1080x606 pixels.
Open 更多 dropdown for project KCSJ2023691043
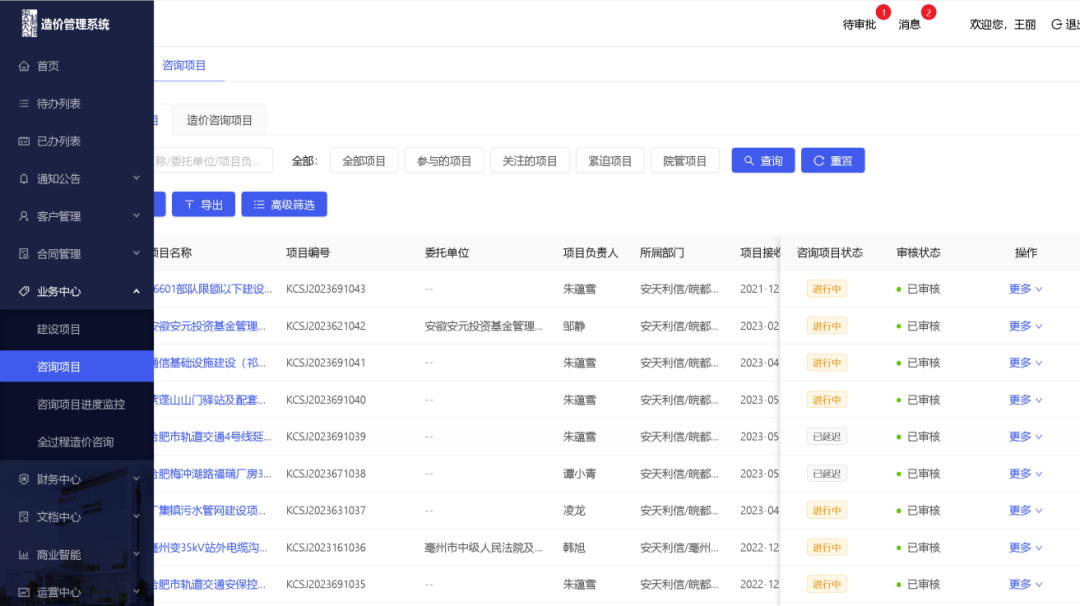tap(1025, 289)
